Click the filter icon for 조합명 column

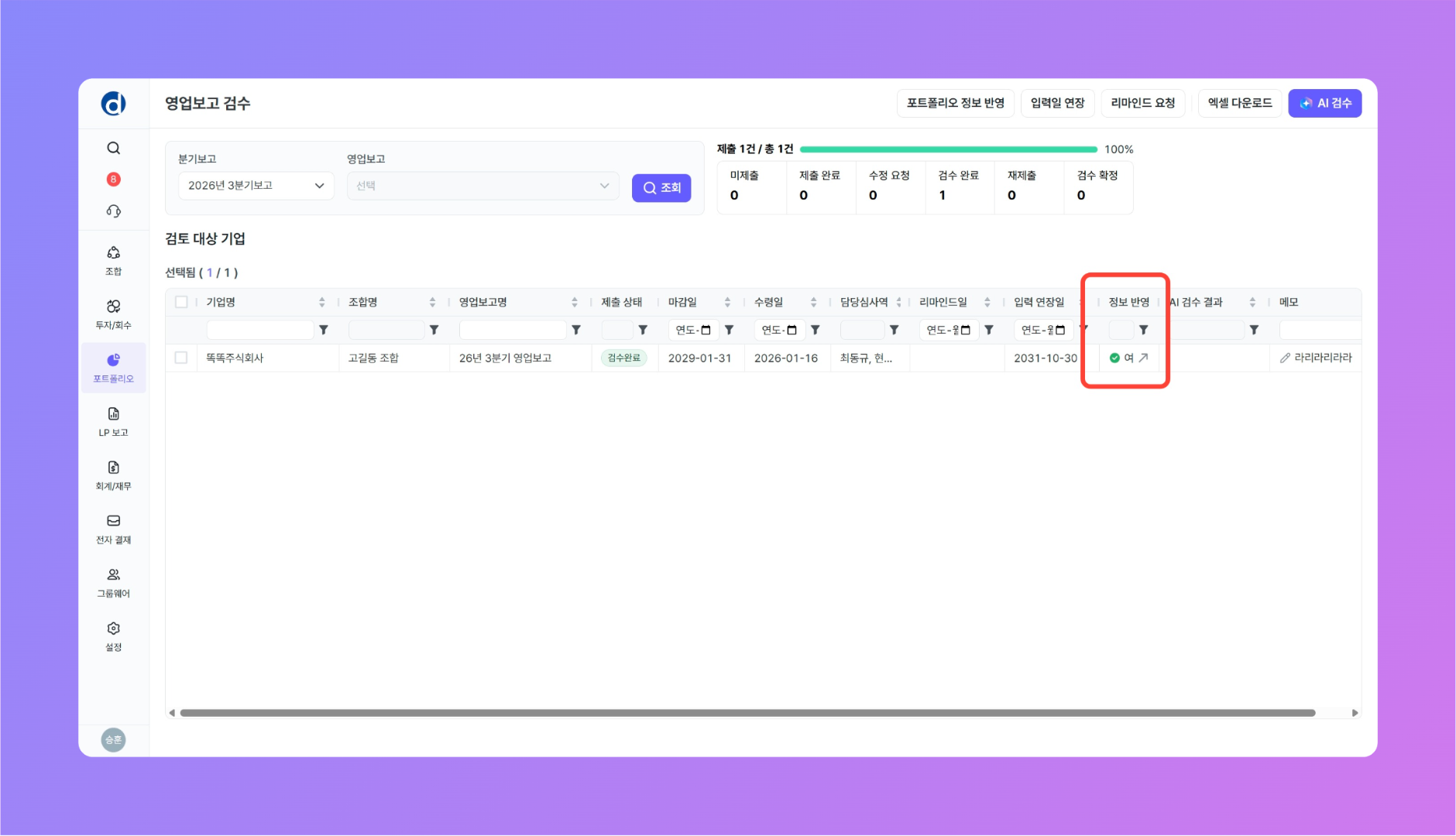click(x=434, y=330)
